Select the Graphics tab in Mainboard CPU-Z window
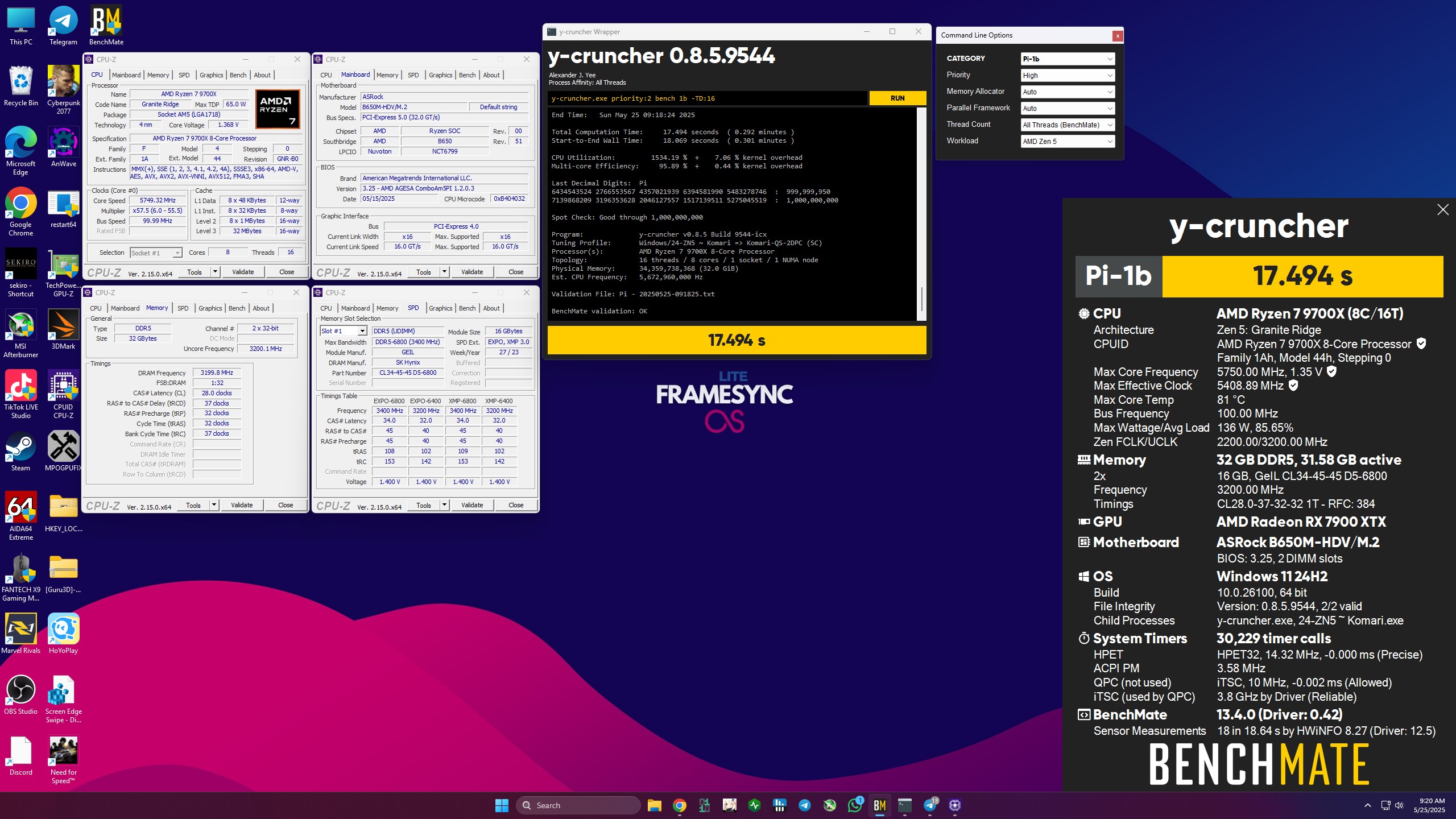 coord(440,75)
